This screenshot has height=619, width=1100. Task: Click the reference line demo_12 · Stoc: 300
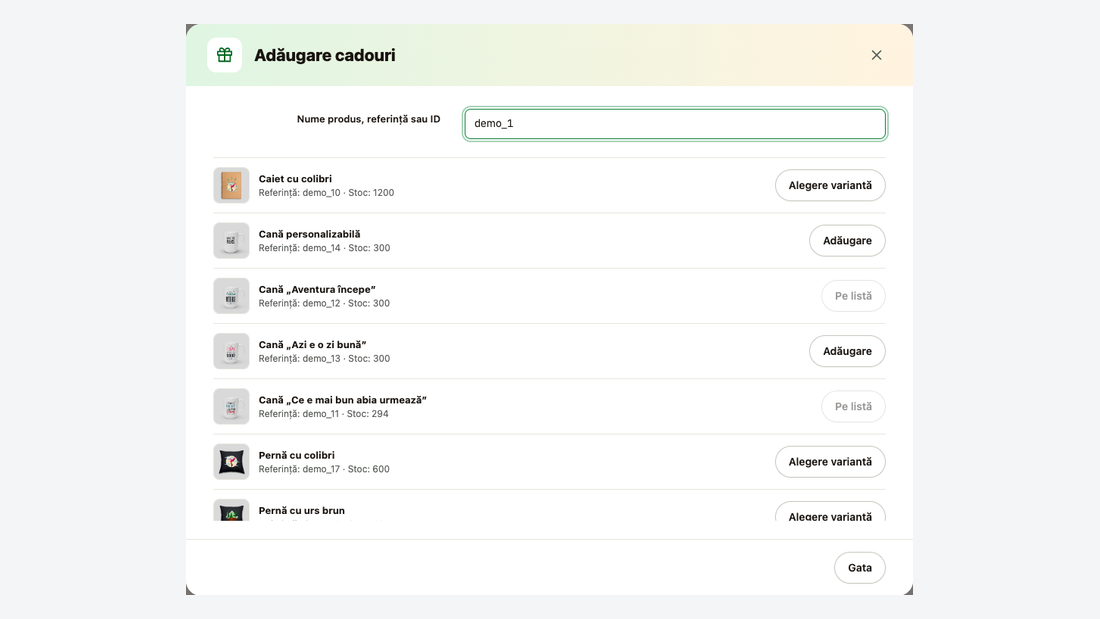[x=324, y=304]
